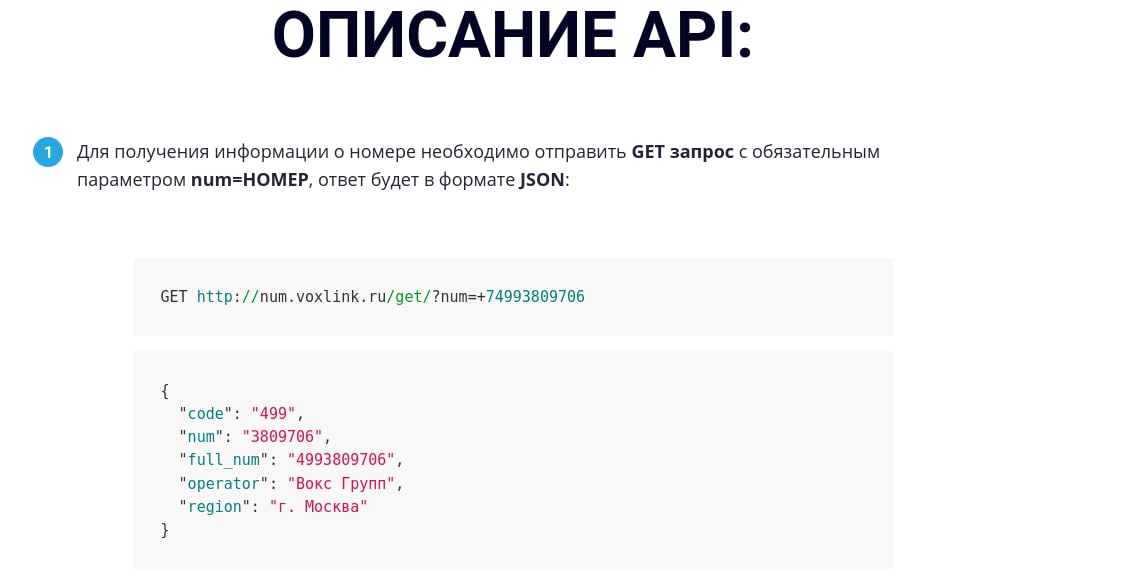Screen dimensions: 1148x586
Task: Click the phone number 74993809706 in URL
Action: [x=535, y=297]
